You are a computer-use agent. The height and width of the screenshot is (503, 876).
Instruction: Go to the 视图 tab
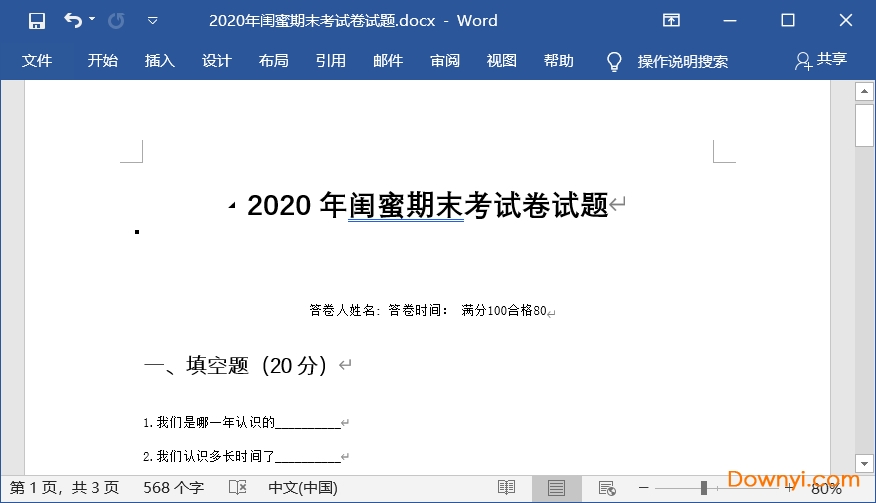tap(502, 60)
